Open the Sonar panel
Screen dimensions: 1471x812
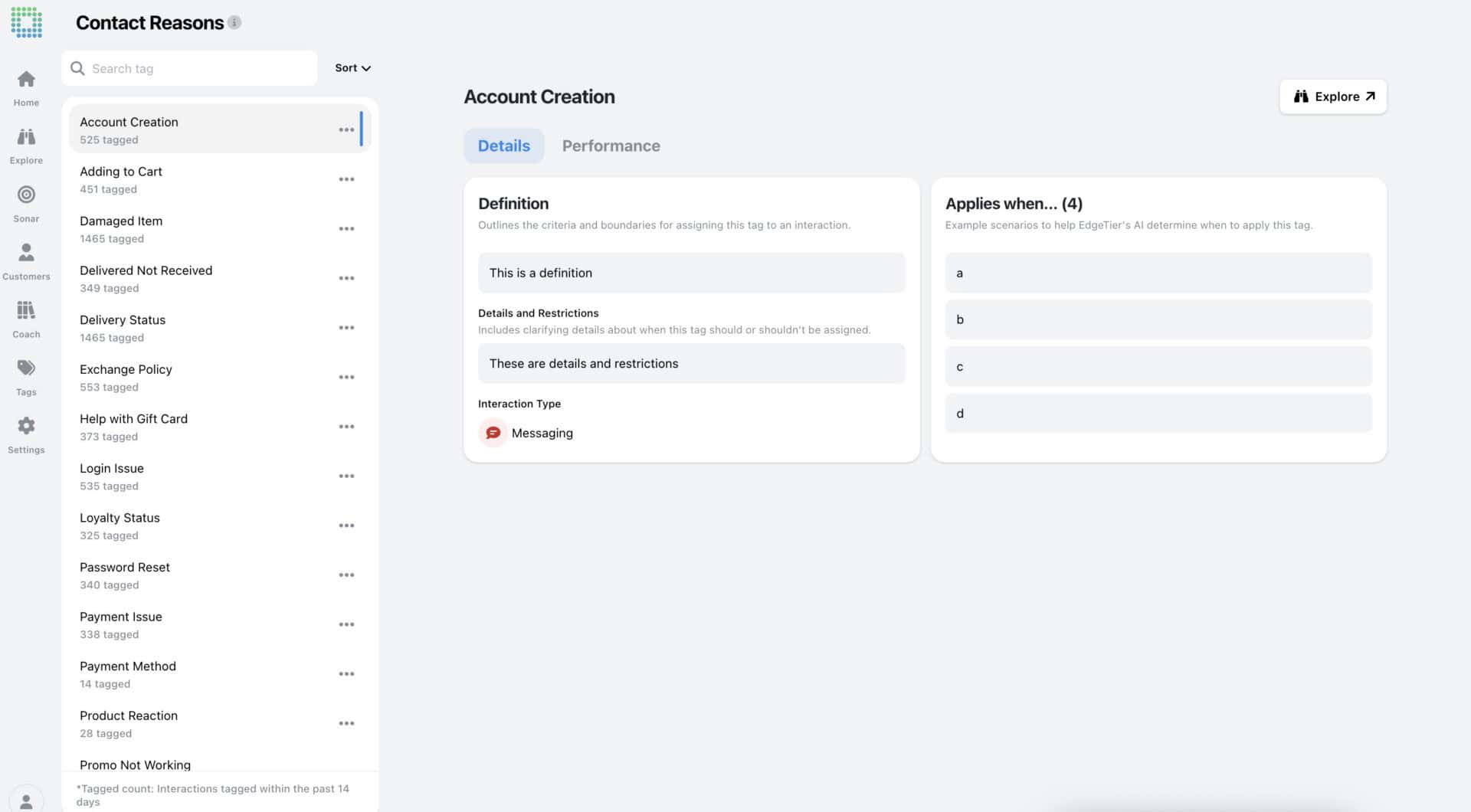[x=26, y=201]
